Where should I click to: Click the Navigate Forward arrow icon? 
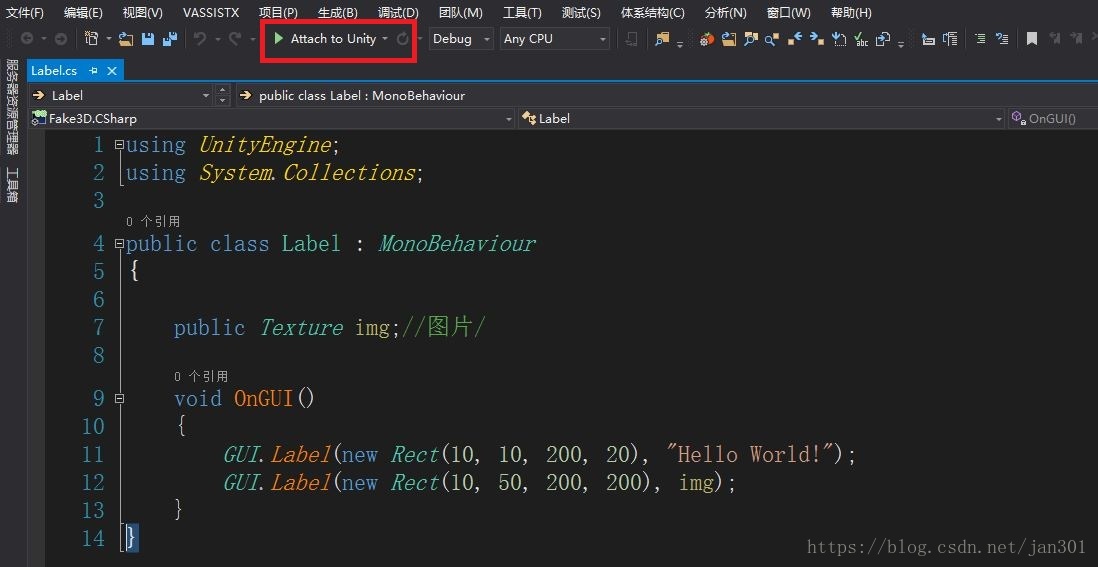tap(61, 39)
